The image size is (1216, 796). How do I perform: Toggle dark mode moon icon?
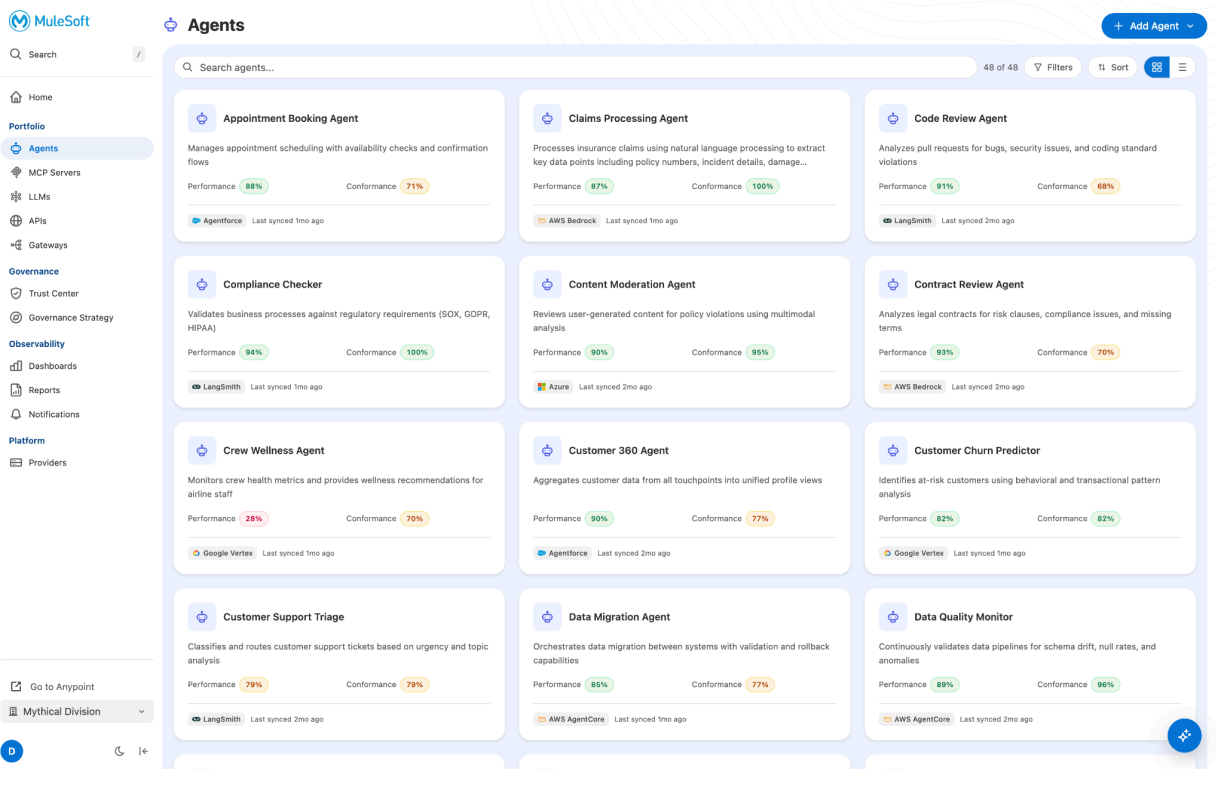pos(119,751)
